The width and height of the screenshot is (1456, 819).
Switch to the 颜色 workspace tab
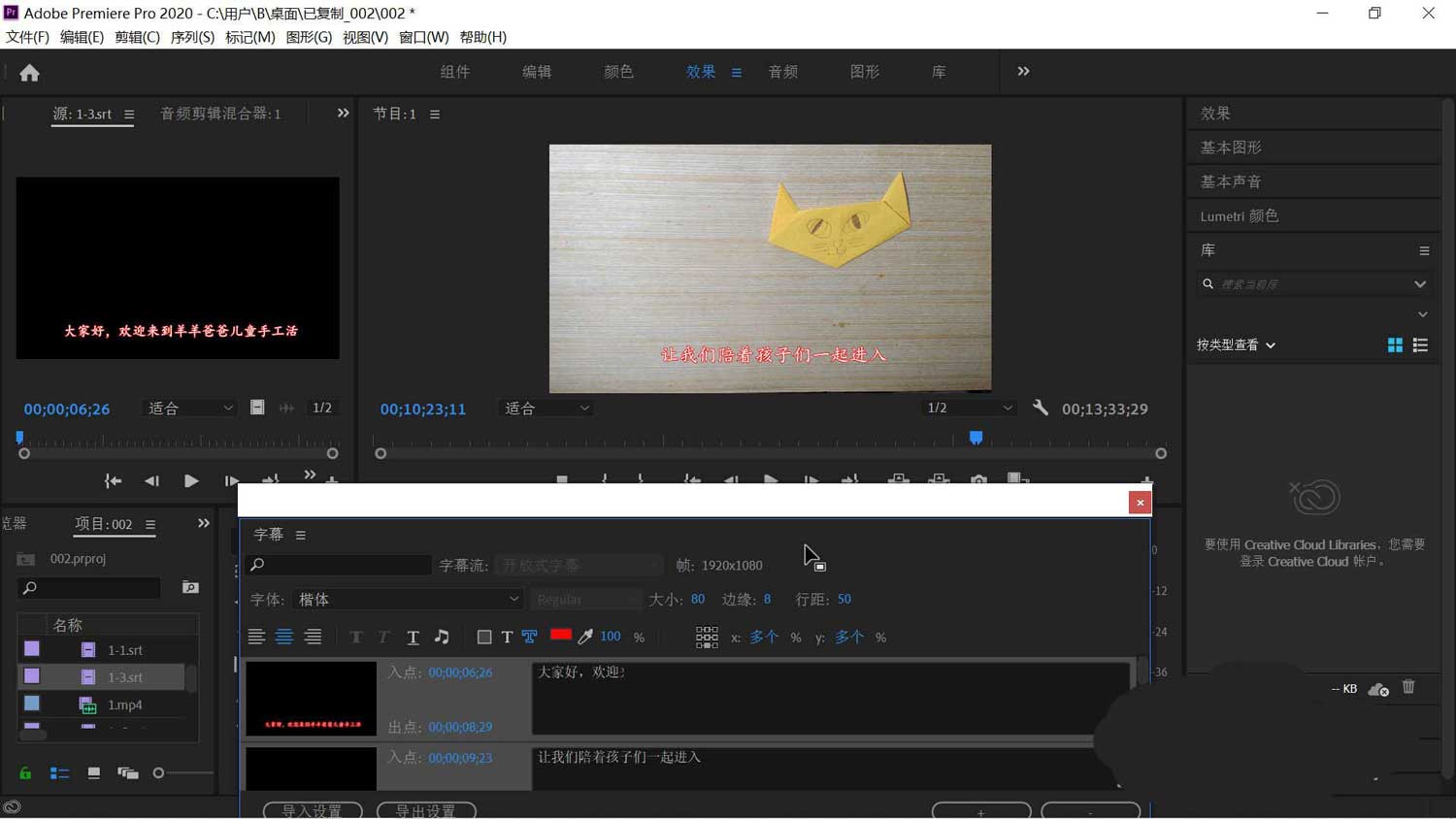618,72
